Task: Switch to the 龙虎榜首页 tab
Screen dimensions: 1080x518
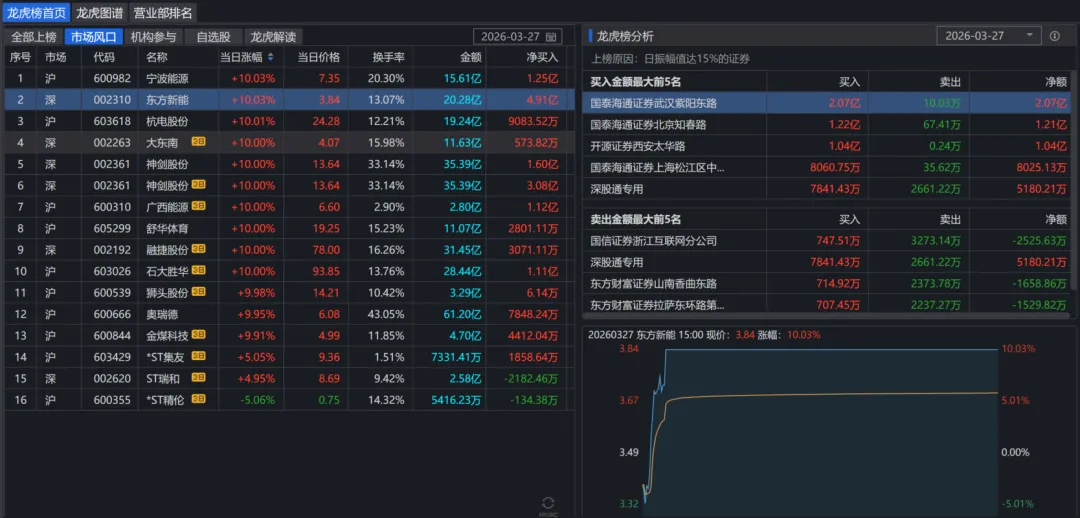Action: click(35, 12)
